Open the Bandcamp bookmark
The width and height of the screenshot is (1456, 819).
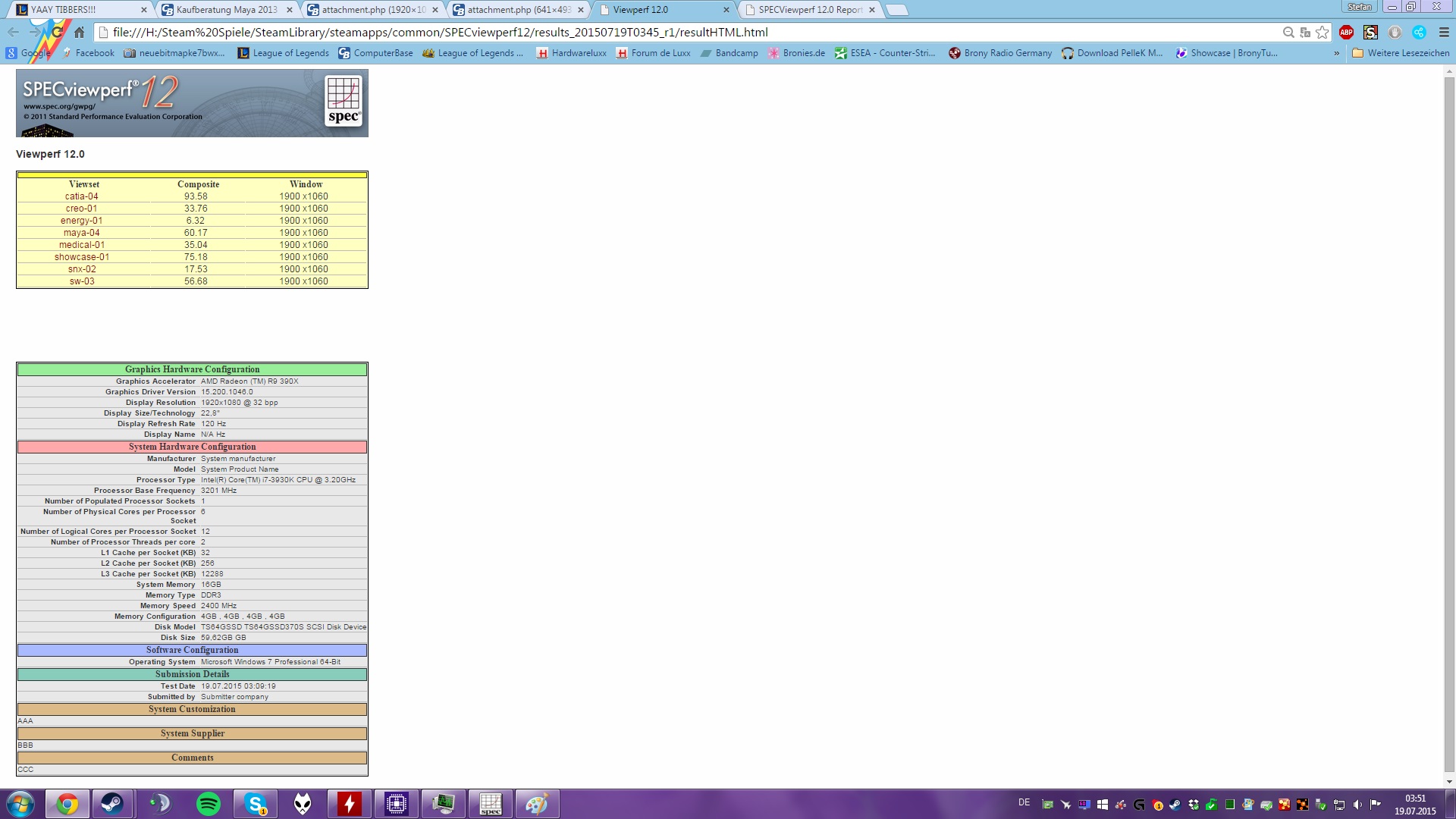tap(730, 53)
